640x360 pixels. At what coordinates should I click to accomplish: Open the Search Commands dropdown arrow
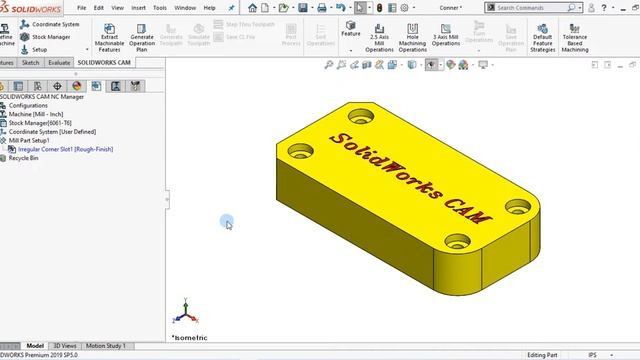[x=580, y=8]
